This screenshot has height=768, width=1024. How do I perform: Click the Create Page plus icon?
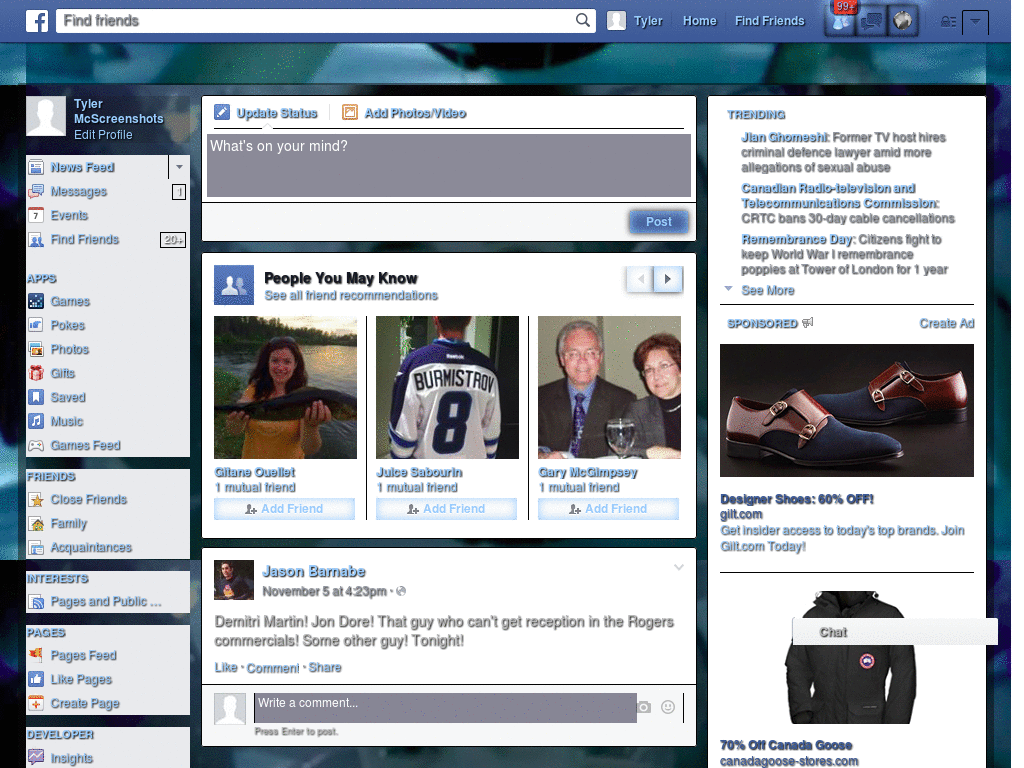(37, 703)
